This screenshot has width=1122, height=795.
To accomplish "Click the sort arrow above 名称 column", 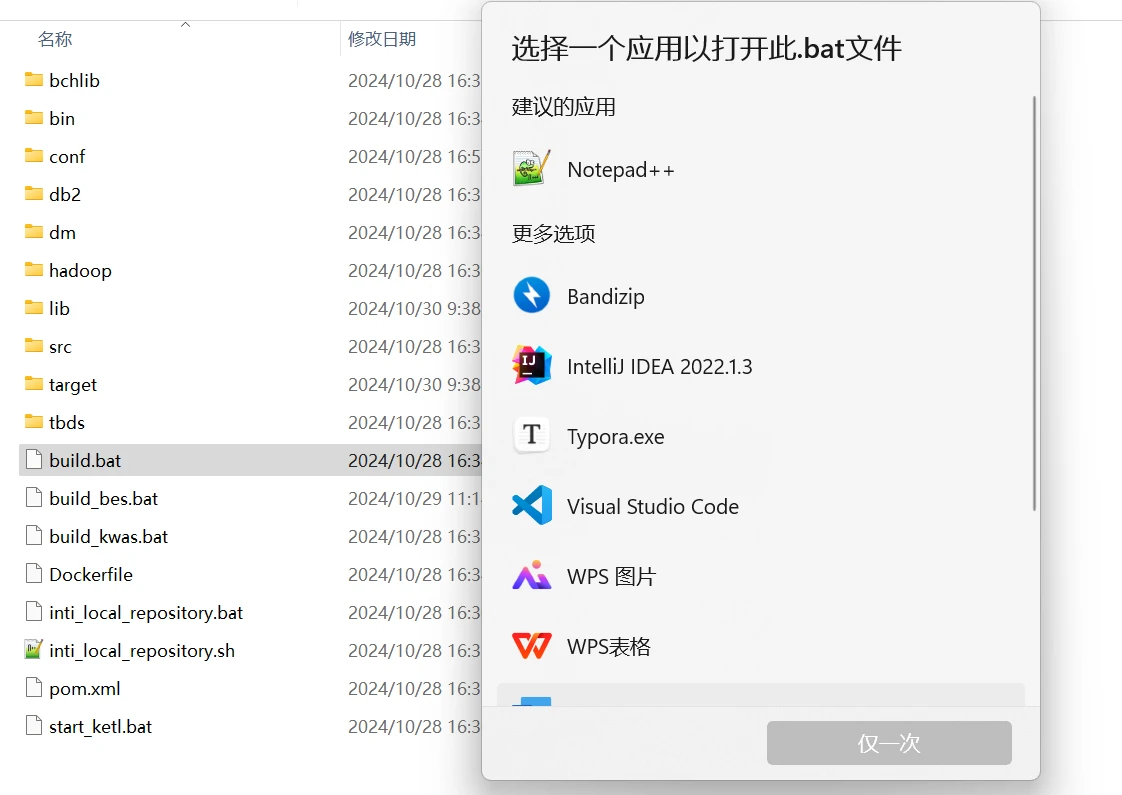I will 185,24.
